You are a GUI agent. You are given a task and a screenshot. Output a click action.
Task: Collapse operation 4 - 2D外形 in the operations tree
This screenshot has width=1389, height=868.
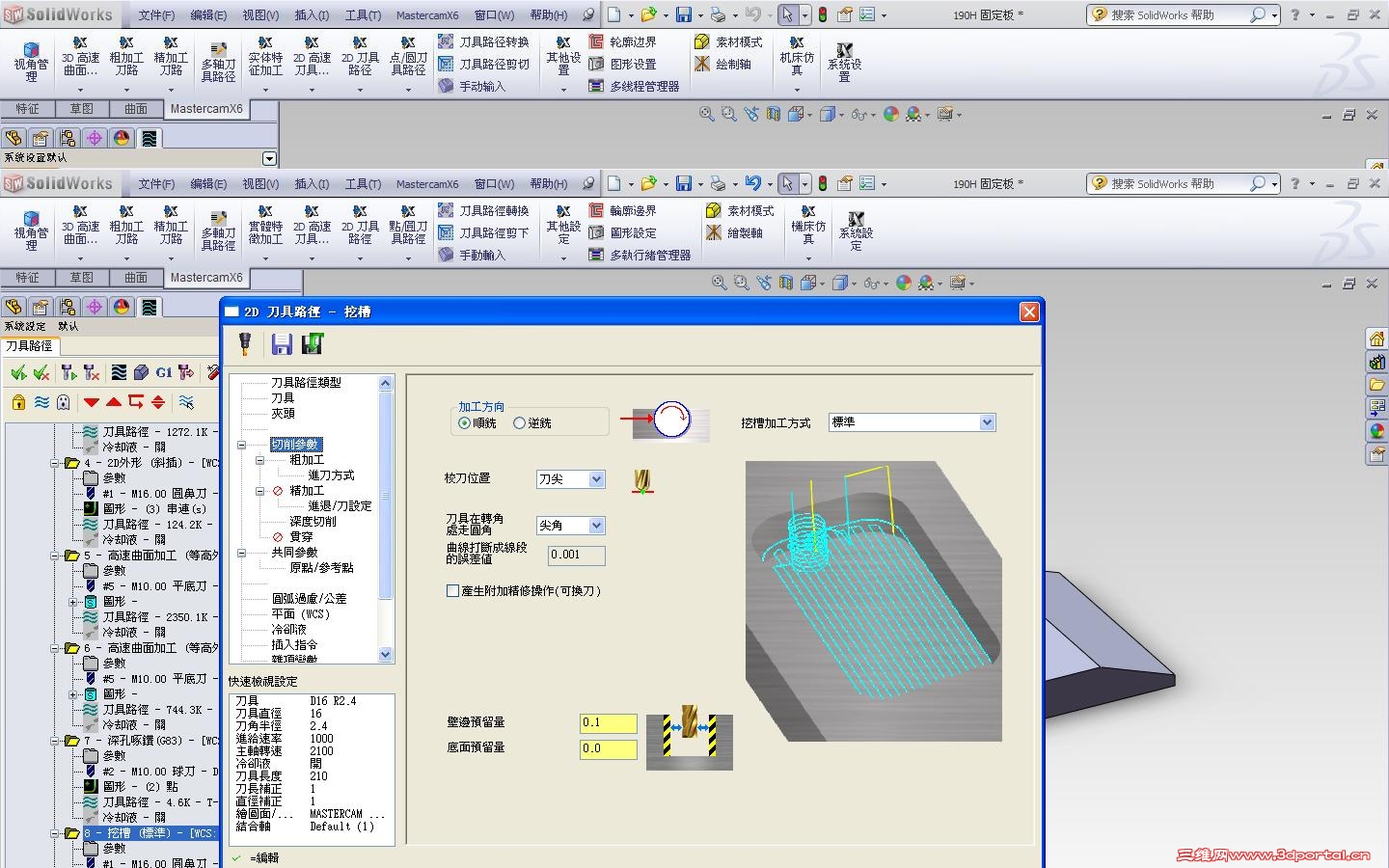coord(56,463)
